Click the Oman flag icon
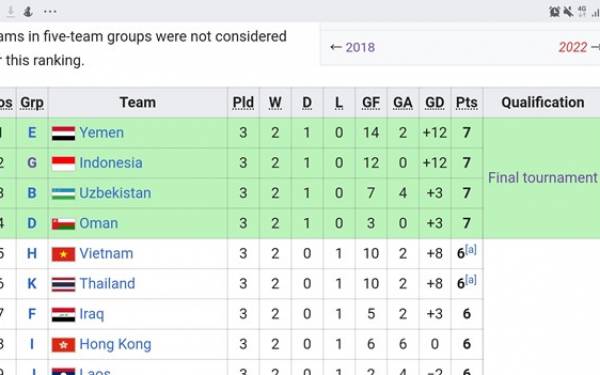Screen dimensions: 600x375 click(64, 224)
